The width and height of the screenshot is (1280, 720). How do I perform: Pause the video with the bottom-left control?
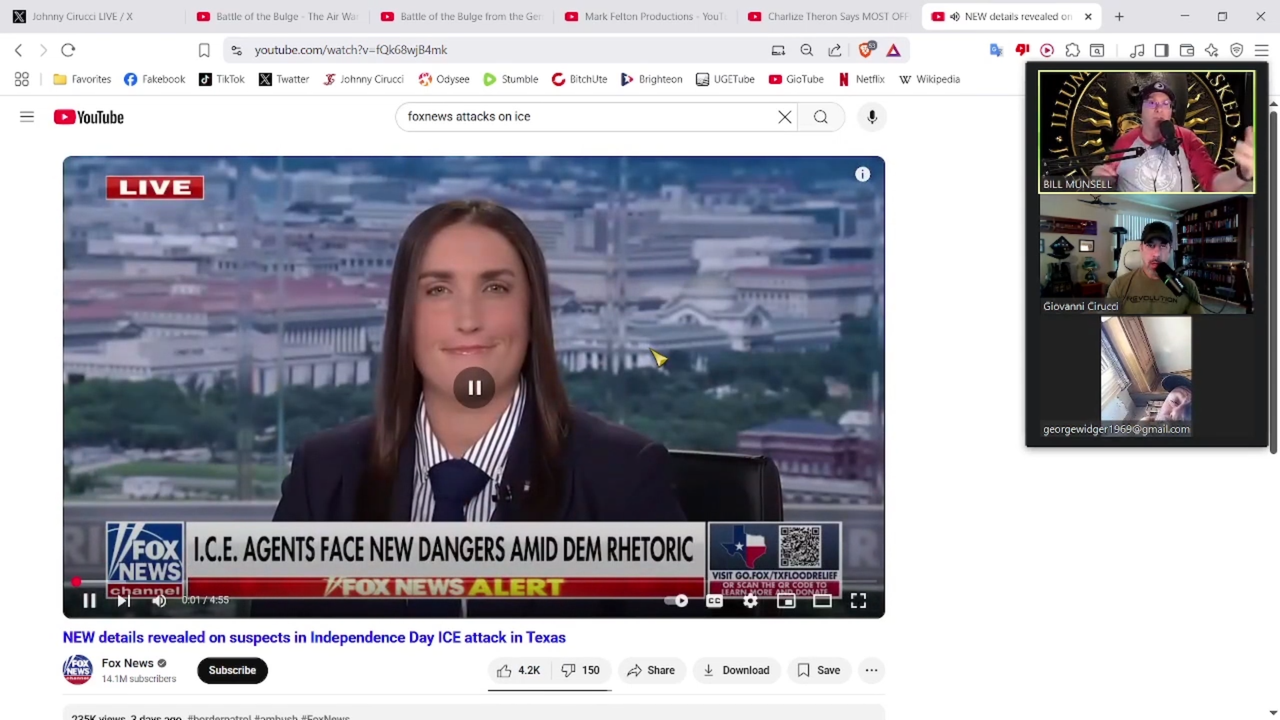(x=89, y=600)
